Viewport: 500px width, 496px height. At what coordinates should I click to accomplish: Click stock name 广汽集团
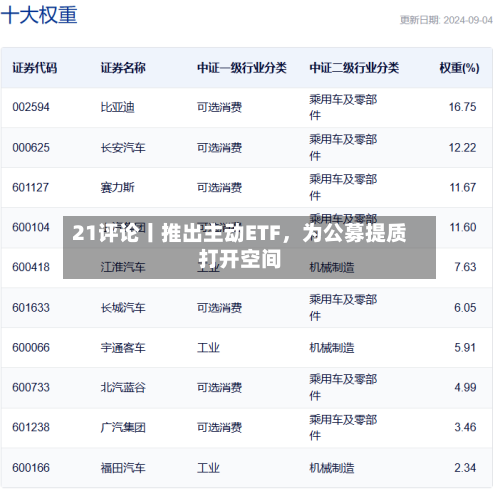point(123,427)
